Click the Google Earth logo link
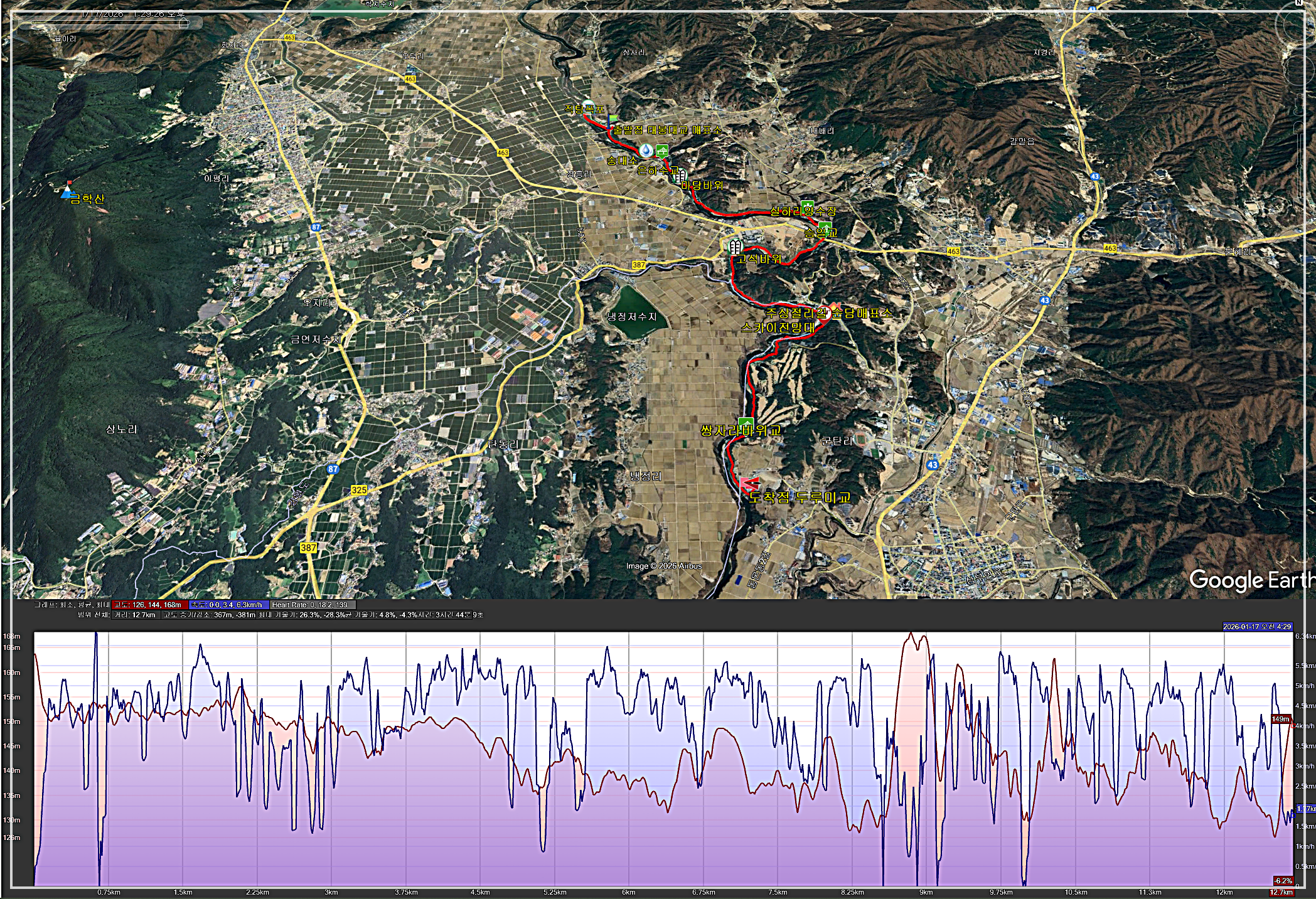 1251,580
